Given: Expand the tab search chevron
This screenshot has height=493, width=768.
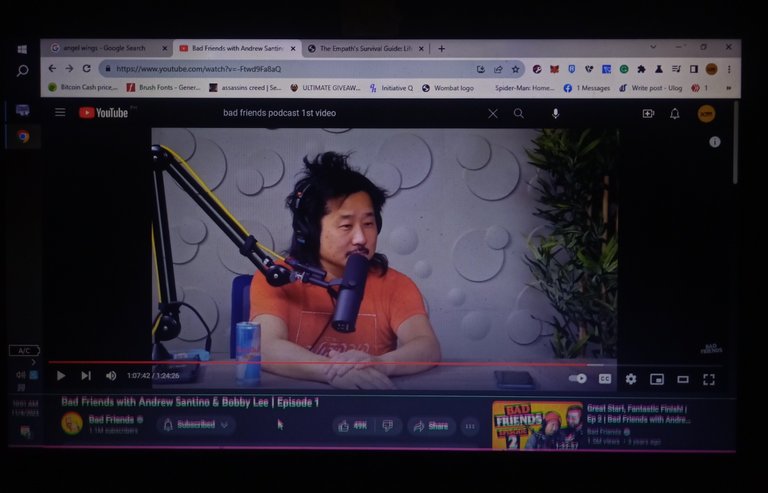Looking at the screenshot, I should point(653,47).
